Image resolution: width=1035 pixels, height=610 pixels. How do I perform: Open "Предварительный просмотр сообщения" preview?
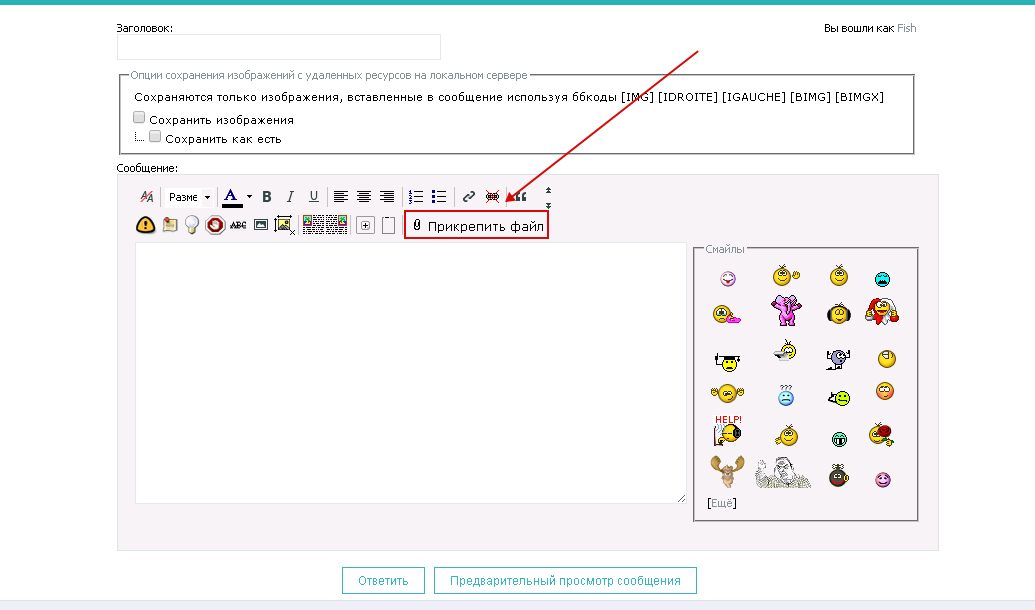[x=565, y=581]
